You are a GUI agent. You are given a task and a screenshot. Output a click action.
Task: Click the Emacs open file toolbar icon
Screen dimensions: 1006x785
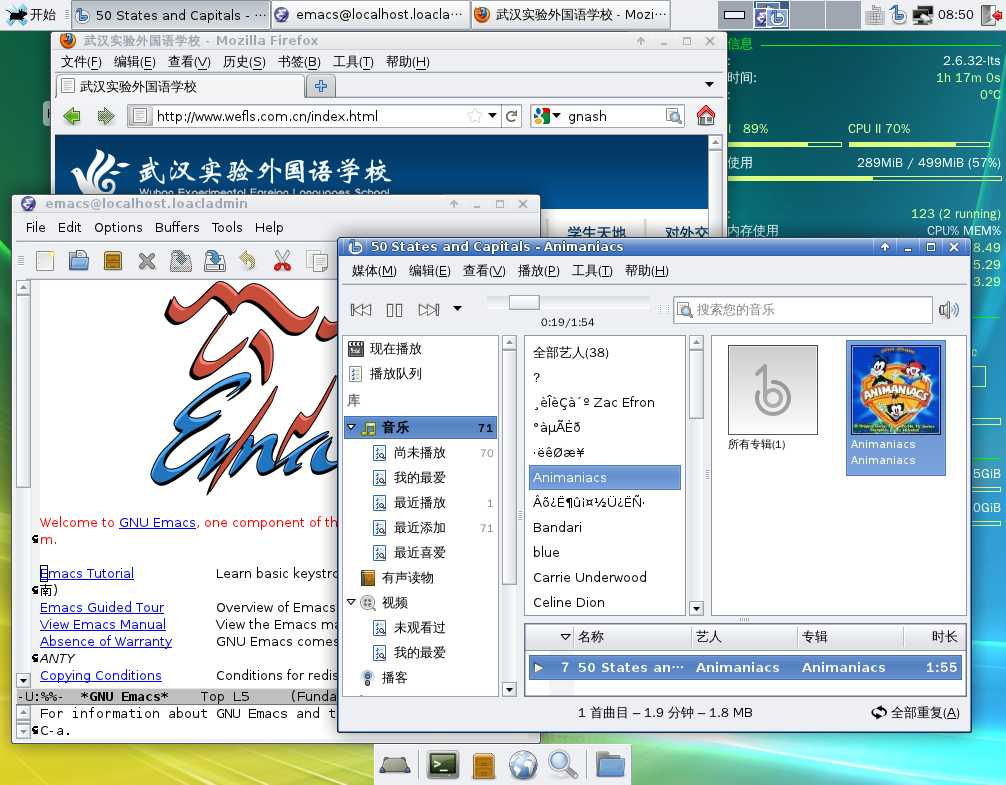coord(79,261)
